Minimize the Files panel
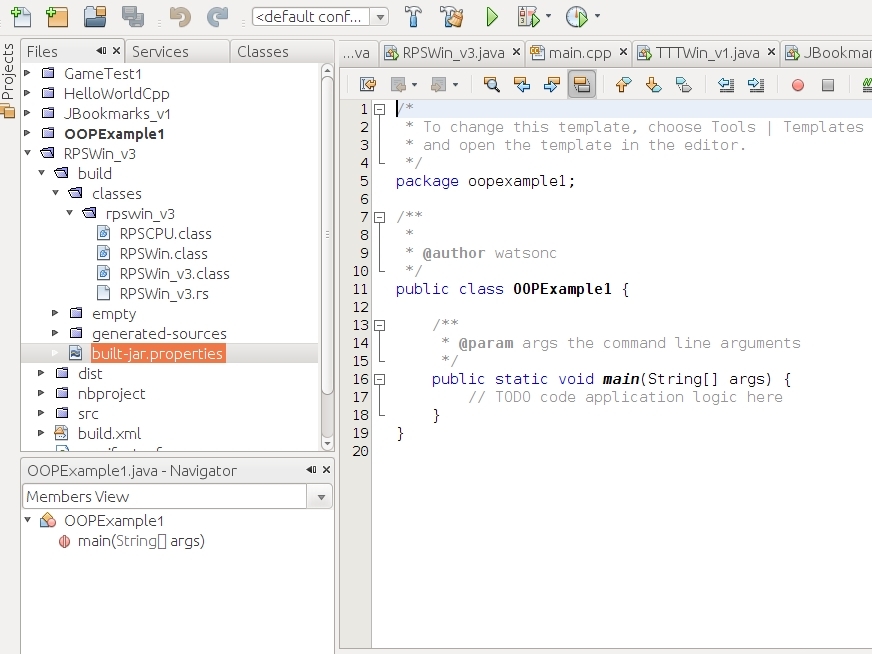872x654 pixels. [x=101, y=51]
